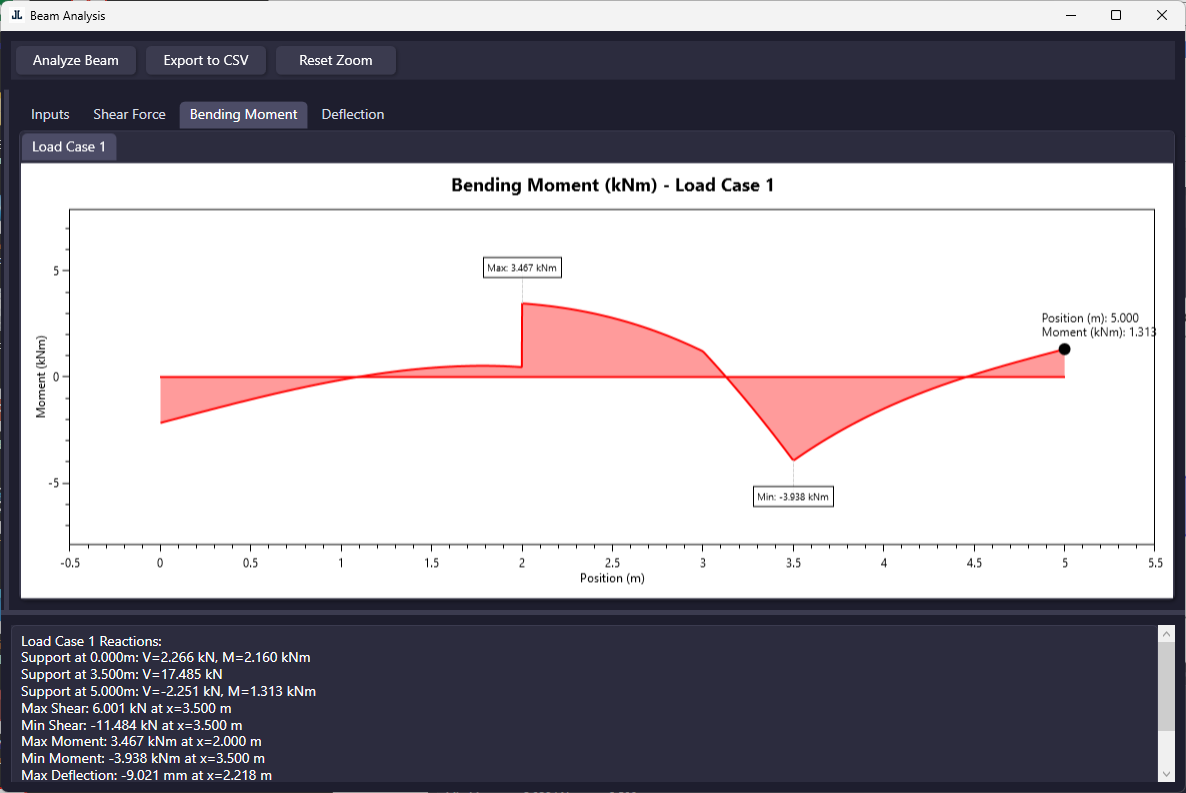Select the Load Case 1 sub-tab

point(69,147)
